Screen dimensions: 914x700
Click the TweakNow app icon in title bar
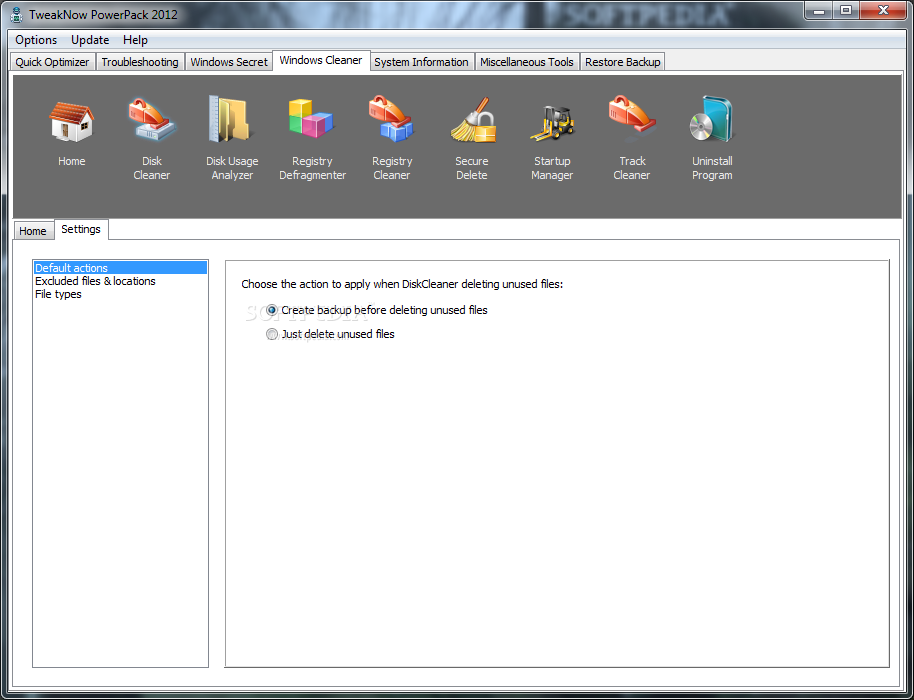click(x=17, y=15)
